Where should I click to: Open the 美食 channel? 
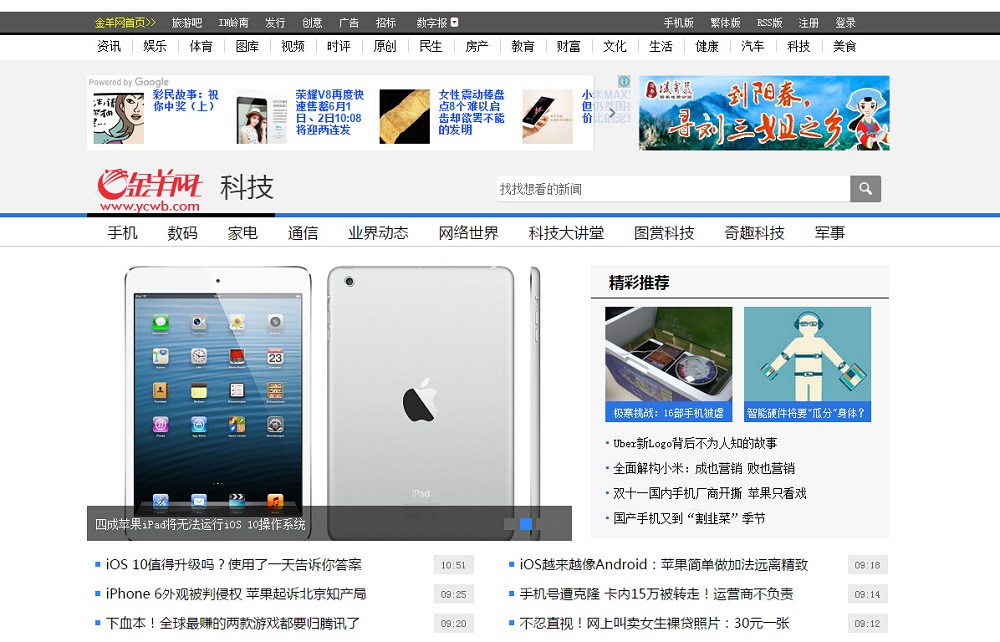tap(844, 46)
